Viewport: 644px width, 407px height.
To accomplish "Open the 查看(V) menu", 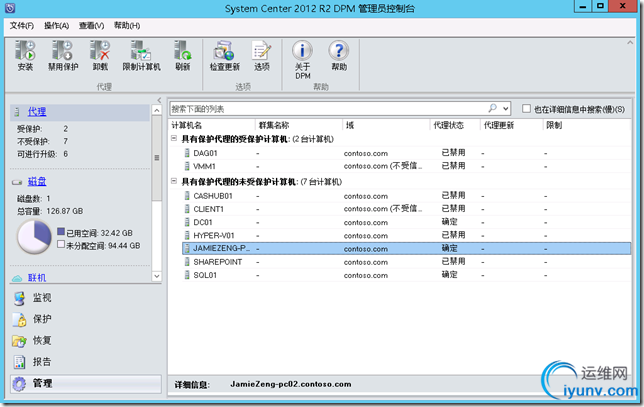I will (92, 25).
